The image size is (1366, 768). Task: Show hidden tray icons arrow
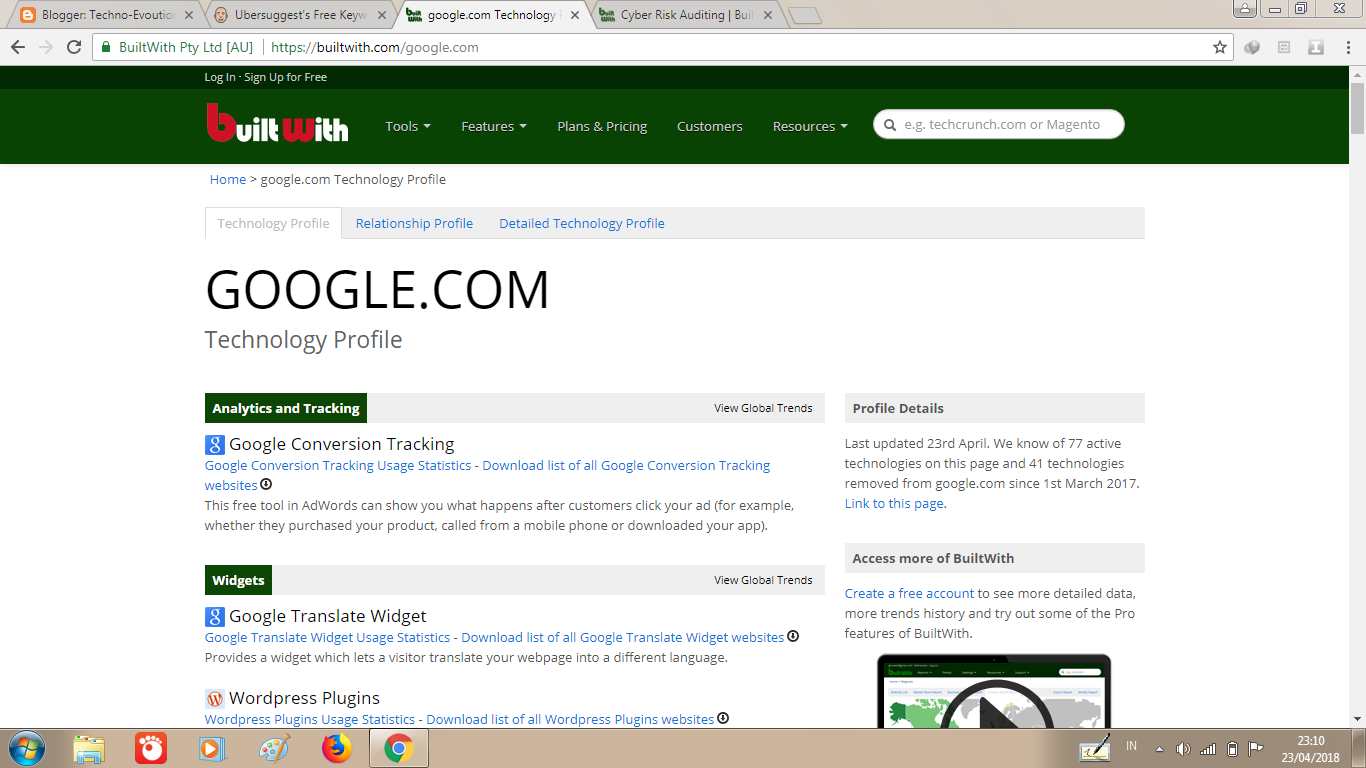click(x=1159, y=749)
